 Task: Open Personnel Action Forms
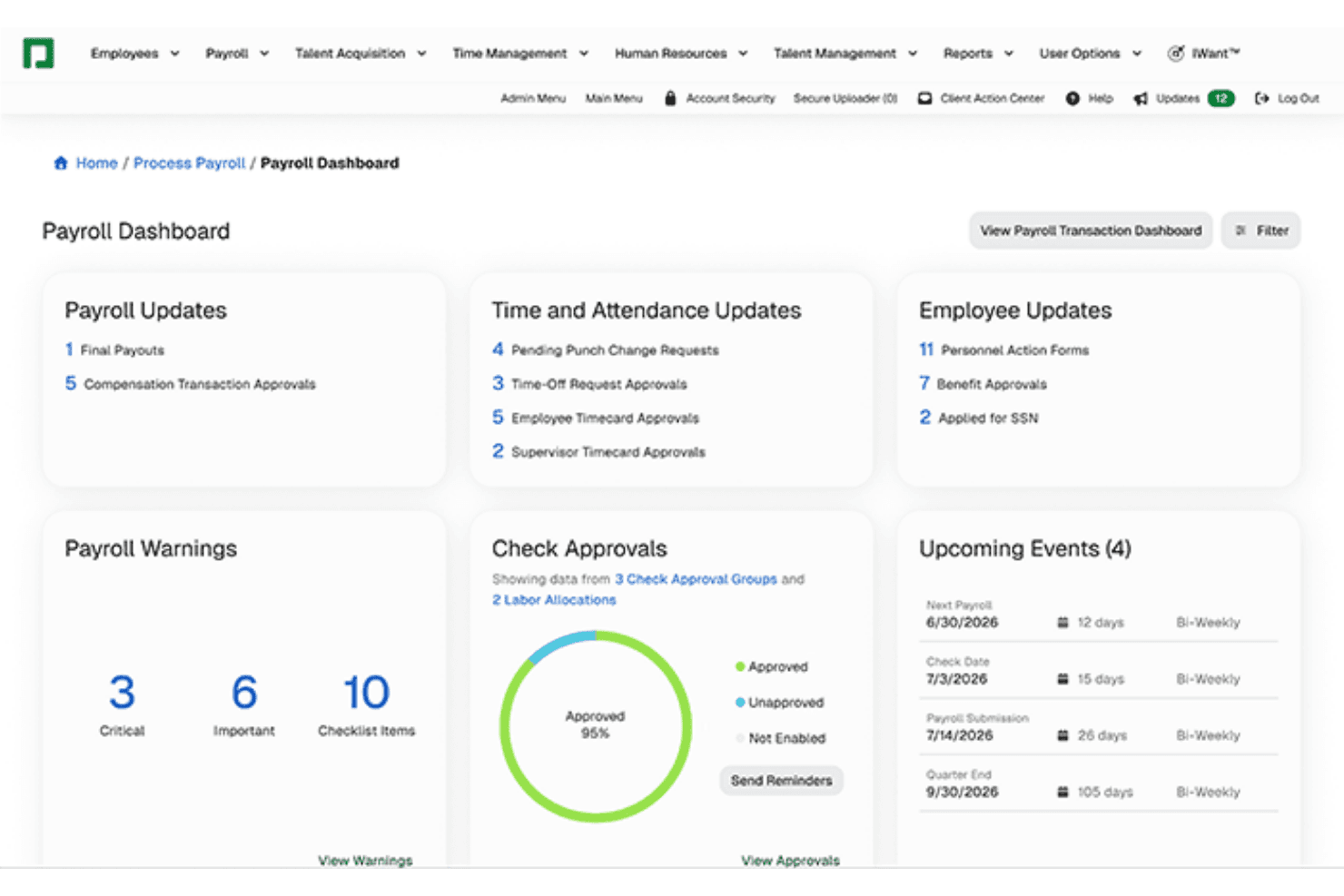1003,350
